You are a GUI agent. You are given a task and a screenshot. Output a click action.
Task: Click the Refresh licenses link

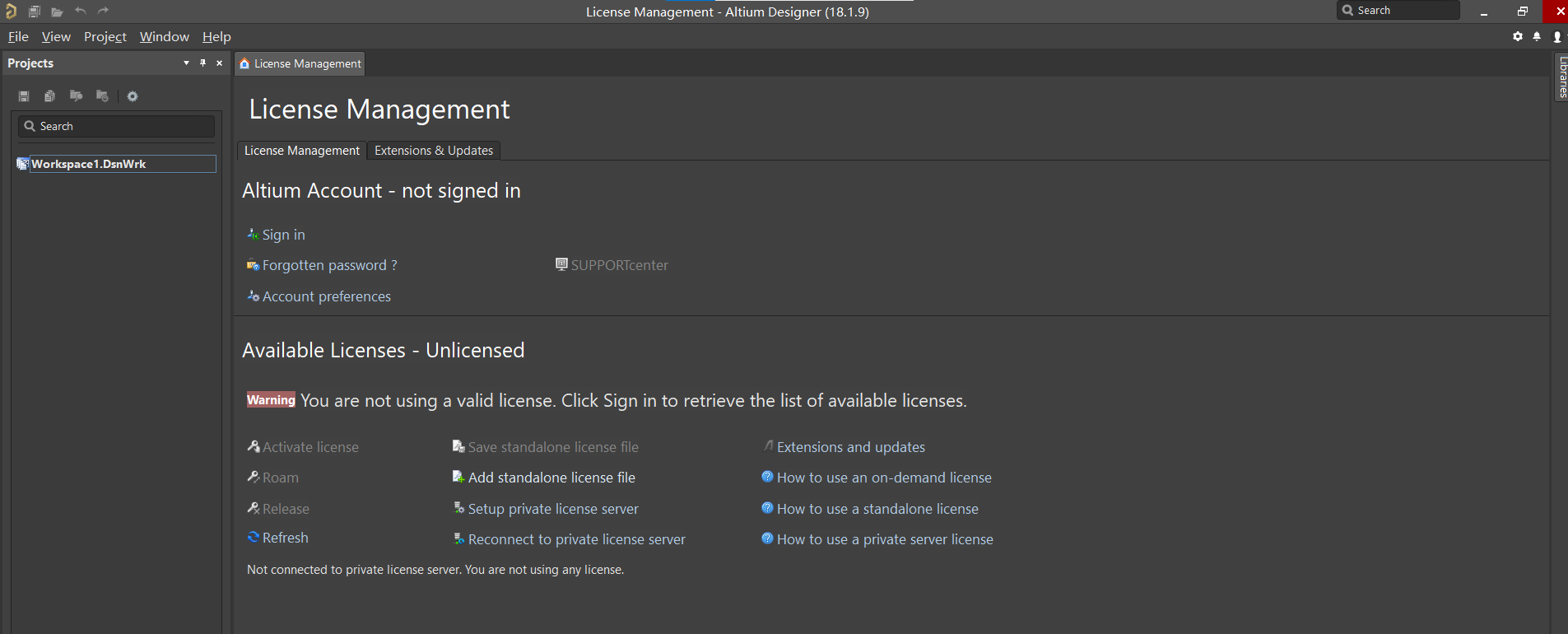285,538
